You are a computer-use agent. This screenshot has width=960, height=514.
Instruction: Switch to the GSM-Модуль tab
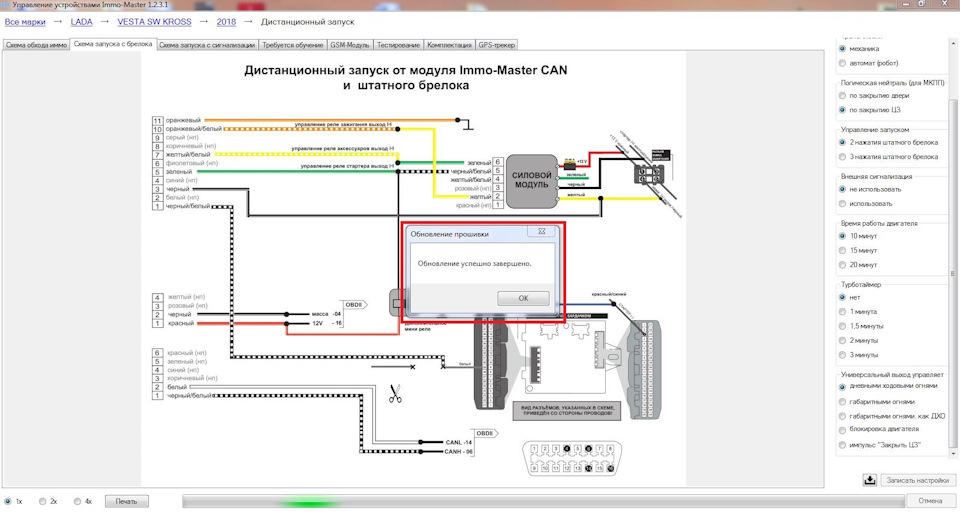(x=350, y=45)
